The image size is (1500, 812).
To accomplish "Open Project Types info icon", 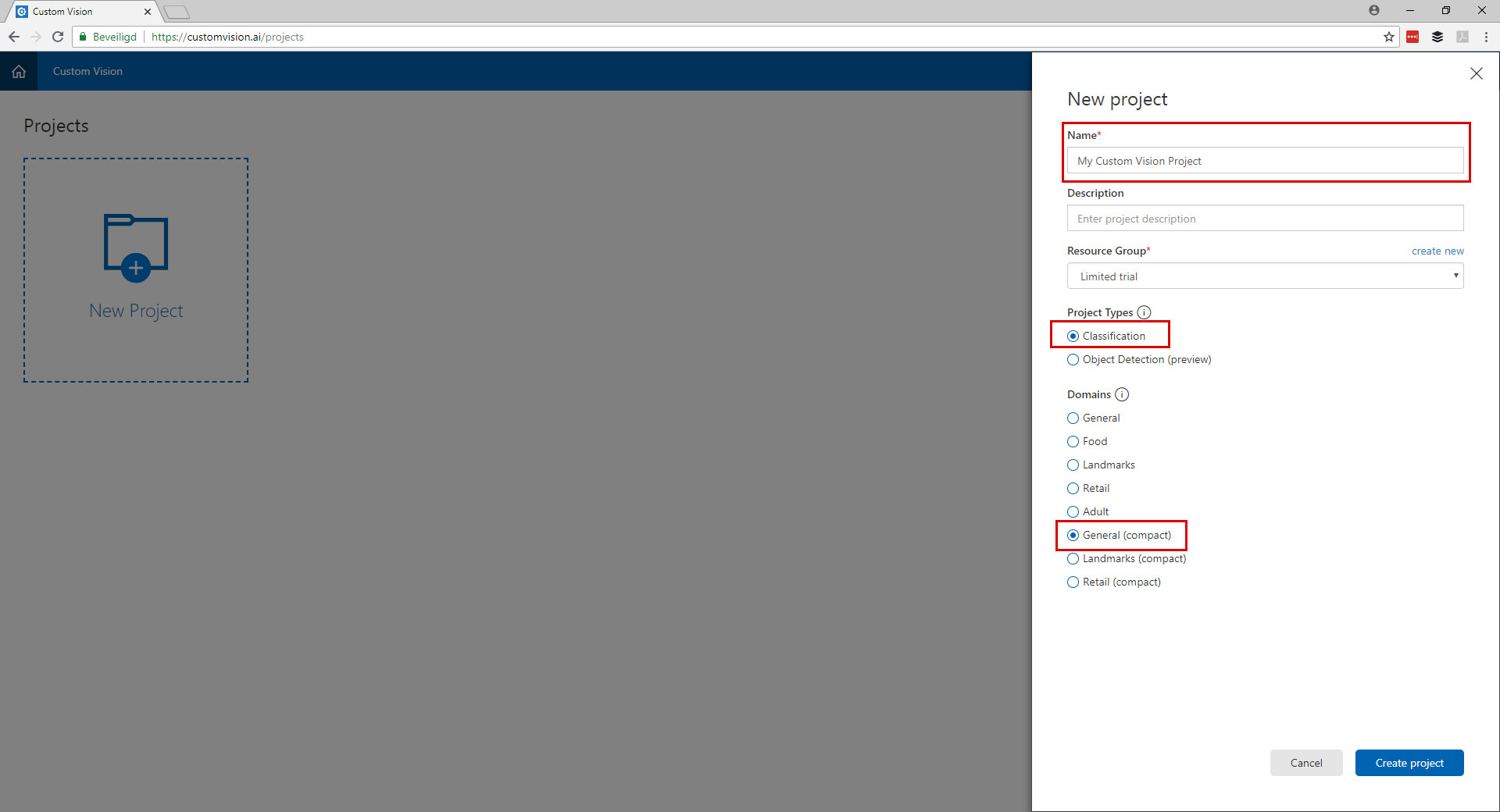I will coord(1144,312).
